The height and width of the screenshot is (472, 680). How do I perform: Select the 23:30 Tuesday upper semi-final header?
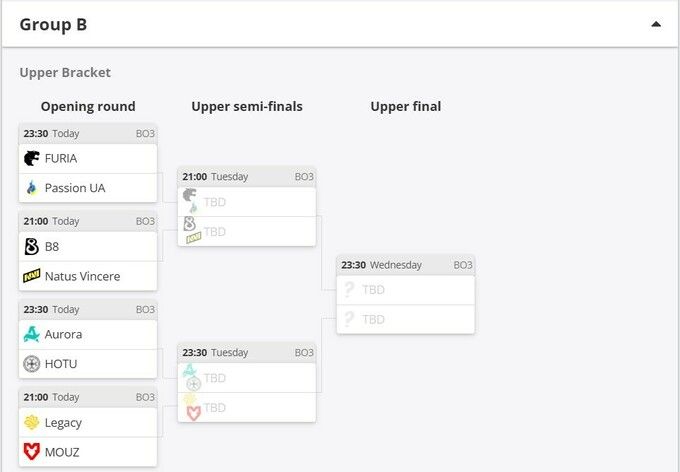[x=247, y=352]
